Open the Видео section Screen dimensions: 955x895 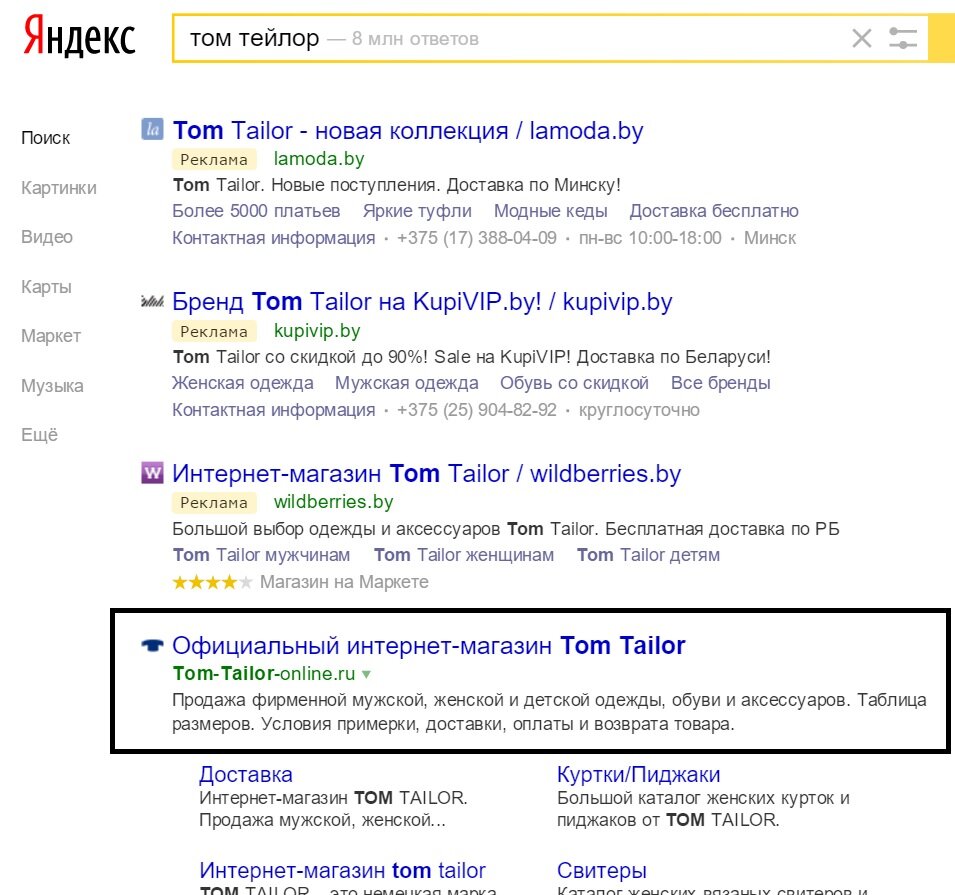(47, 237)
